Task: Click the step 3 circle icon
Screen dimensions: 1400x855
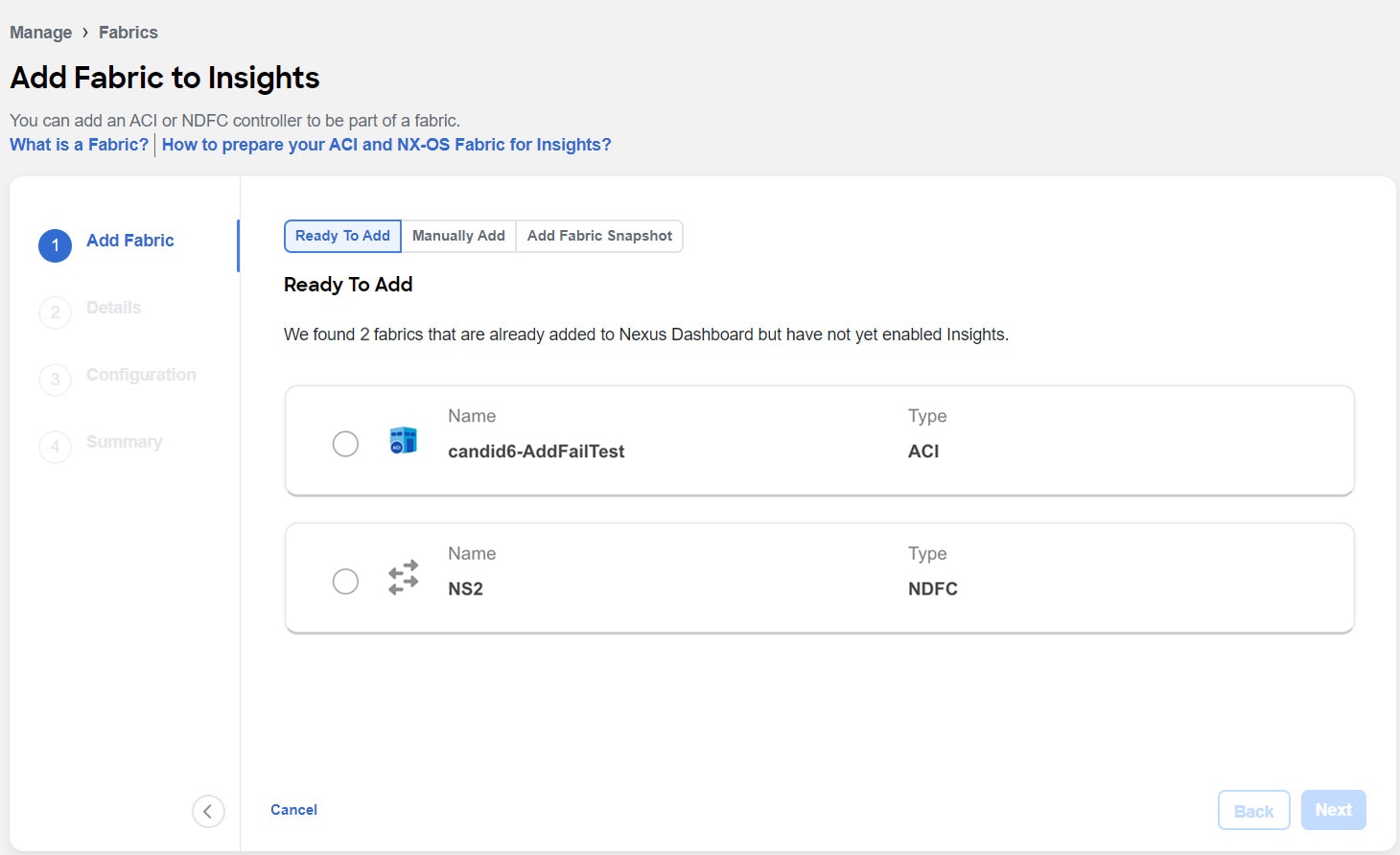Action: point(55,380)
